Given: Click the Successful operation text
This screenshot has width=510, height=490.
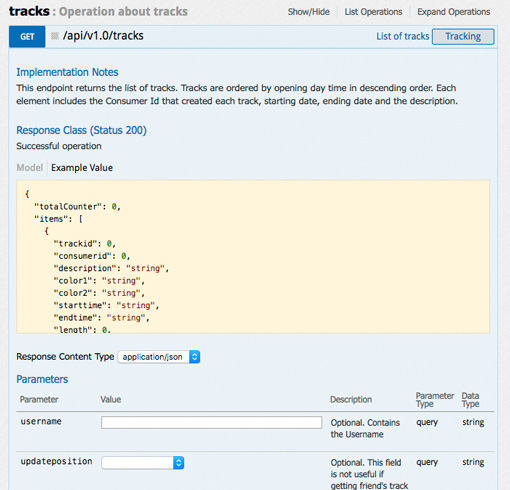Looking at the screenshot, I should point(59,146).
